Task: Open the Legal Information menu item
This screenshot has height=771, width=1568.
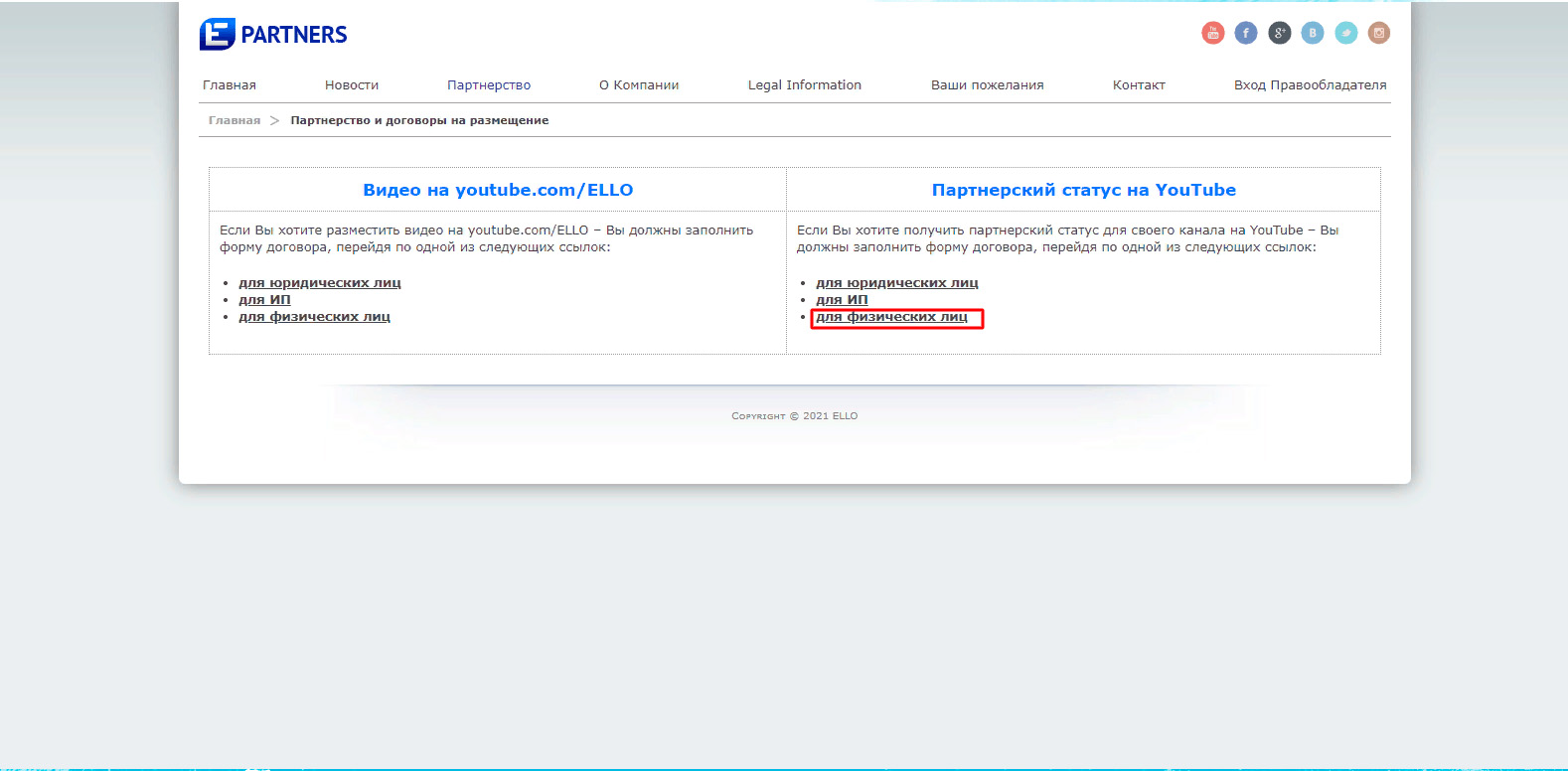Action: (x=805, y=85)
